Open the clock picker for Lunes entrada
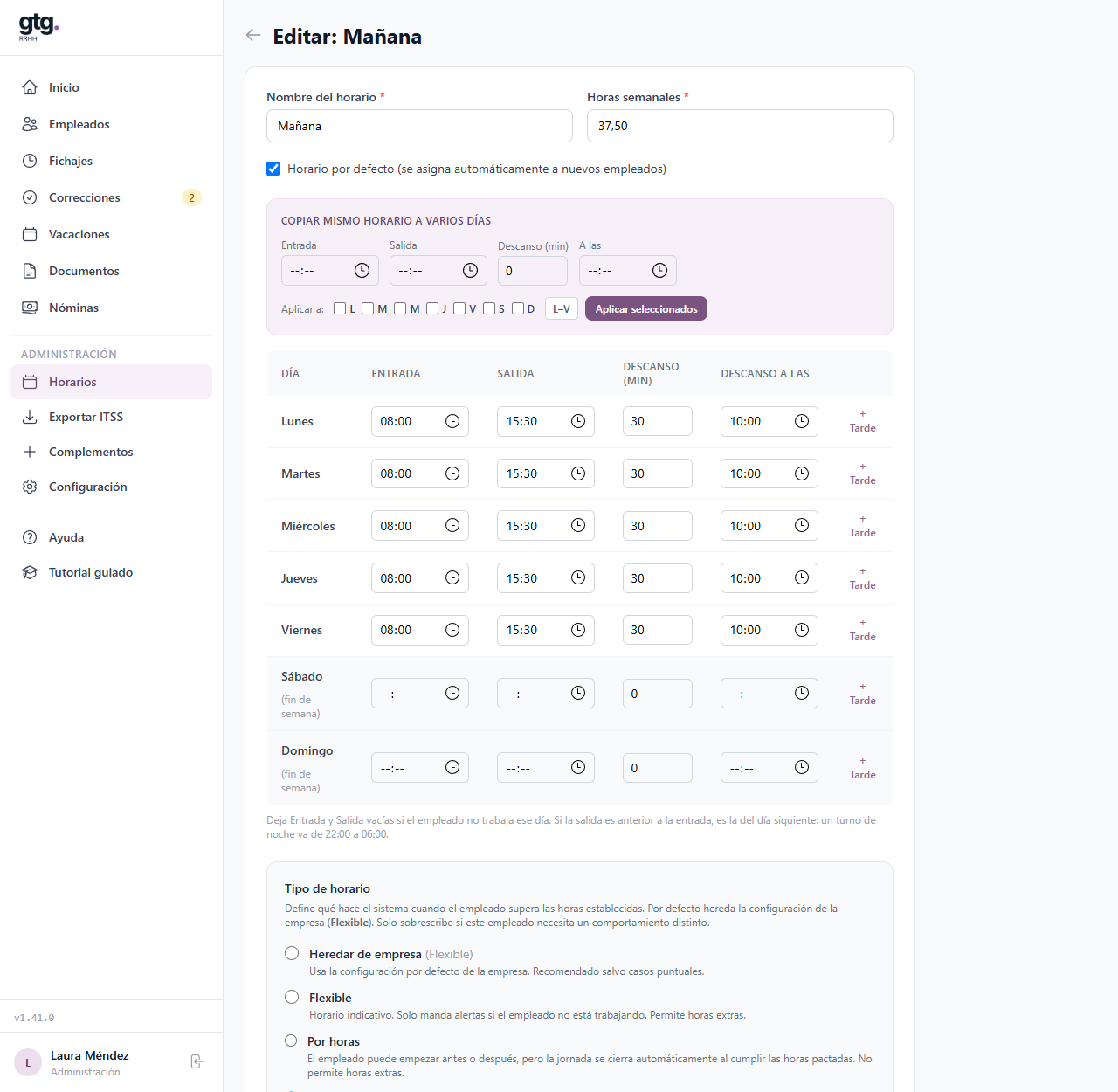1118x1092 pixels. click(x=452, y=421)
